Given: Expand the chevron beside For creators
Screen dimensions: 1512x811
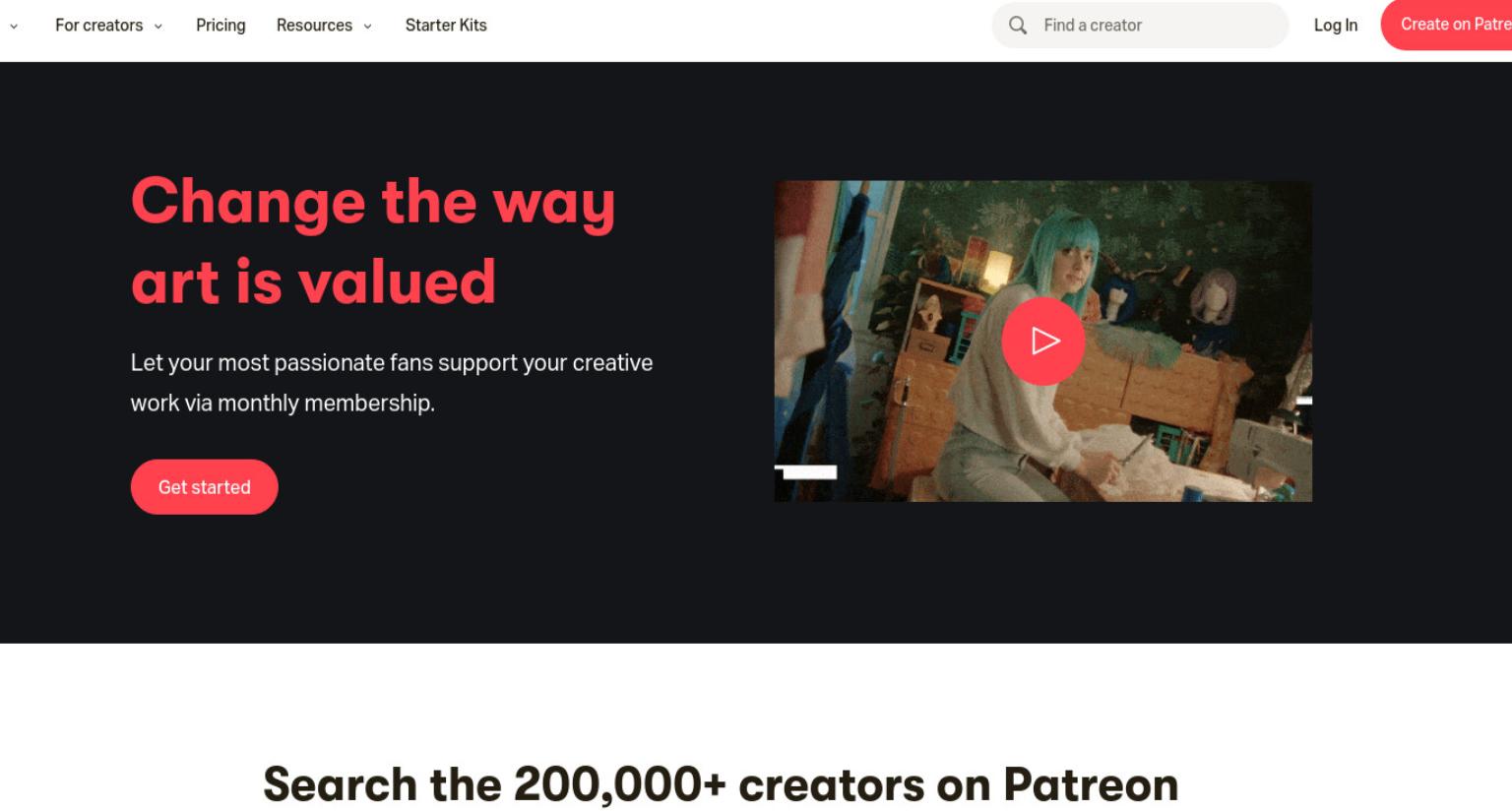Looking at the screenshot, I should (x=158, y=27).
